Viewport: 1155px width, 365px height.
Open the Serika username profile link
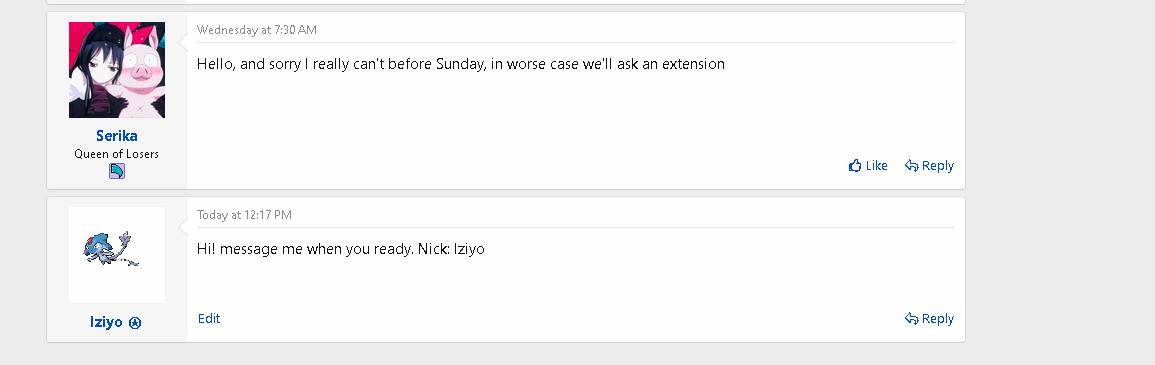pos(116,135)
